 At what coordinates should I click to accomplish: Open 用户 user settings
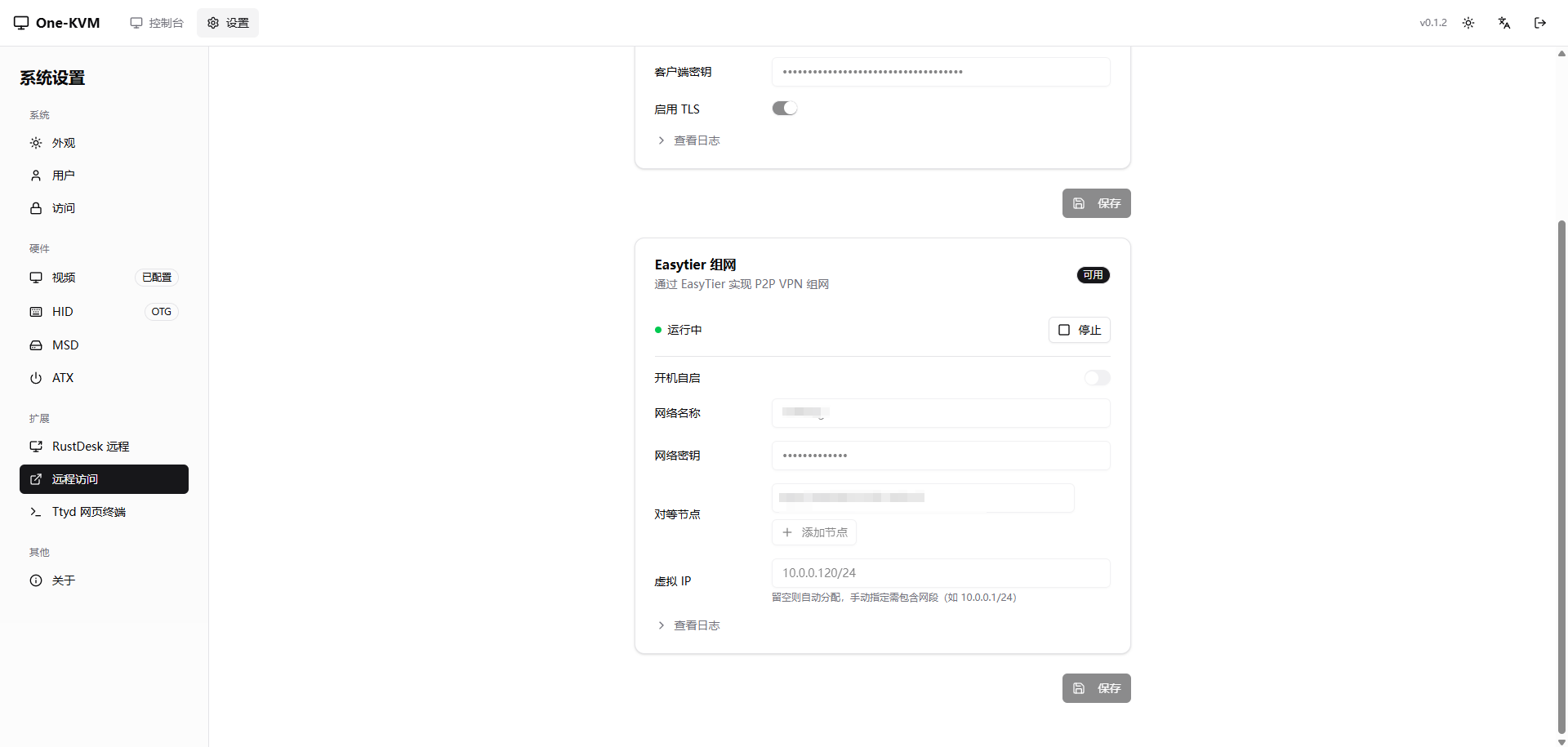pyautogui.click(x=64, y=176)
